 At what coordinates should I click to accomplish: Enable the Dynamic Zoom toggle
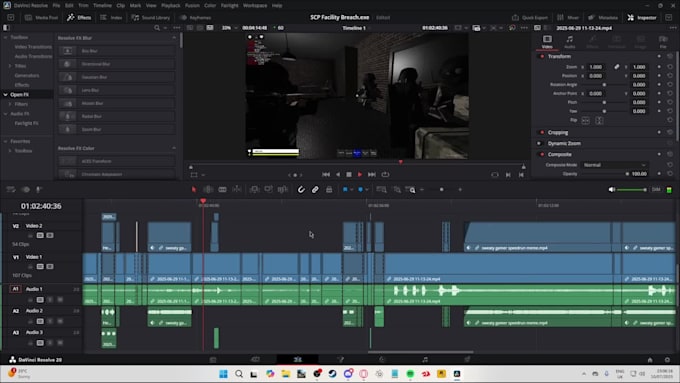pos(539,143)
